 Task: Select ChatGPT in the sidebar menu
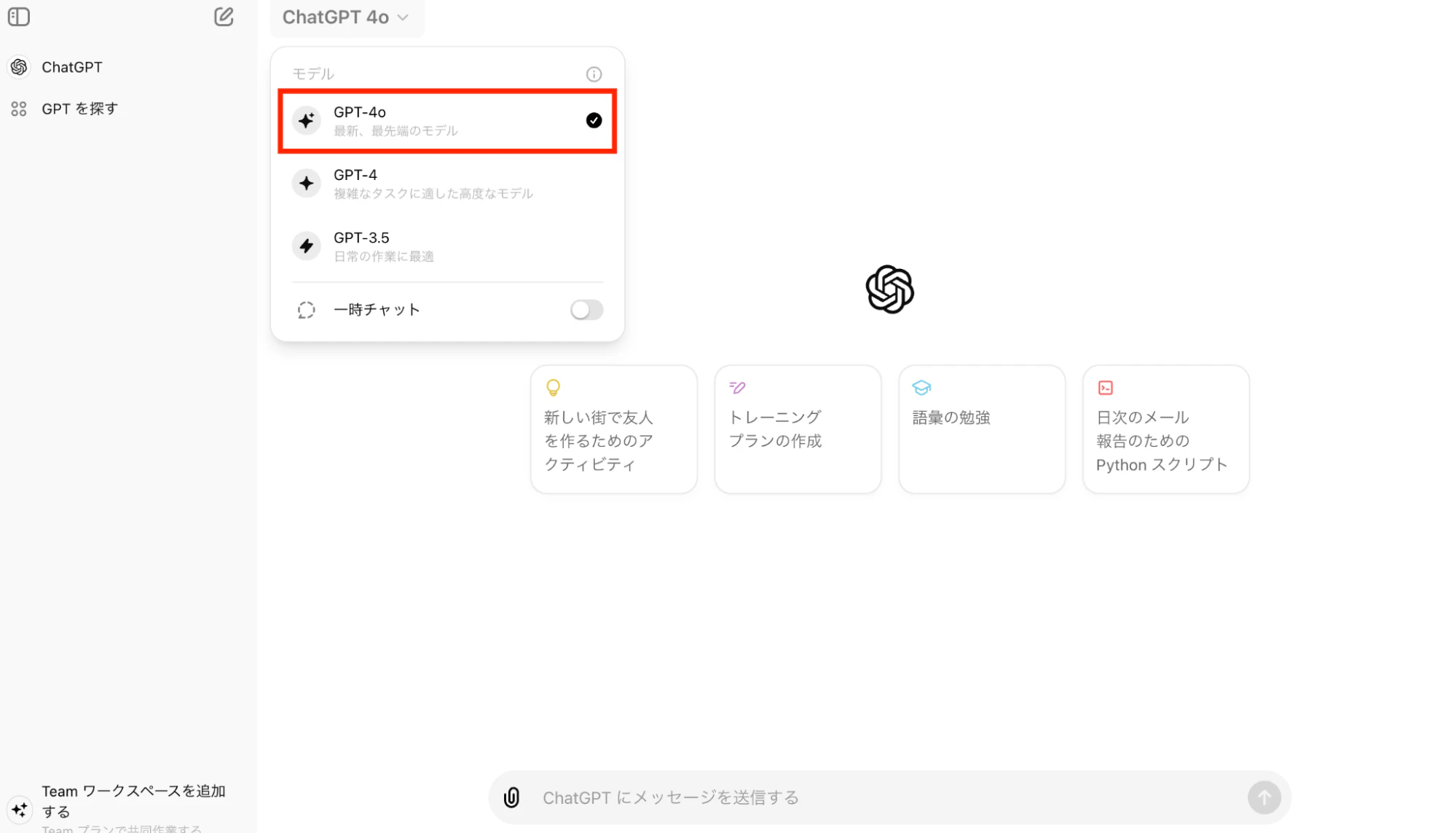coord(74,66)
